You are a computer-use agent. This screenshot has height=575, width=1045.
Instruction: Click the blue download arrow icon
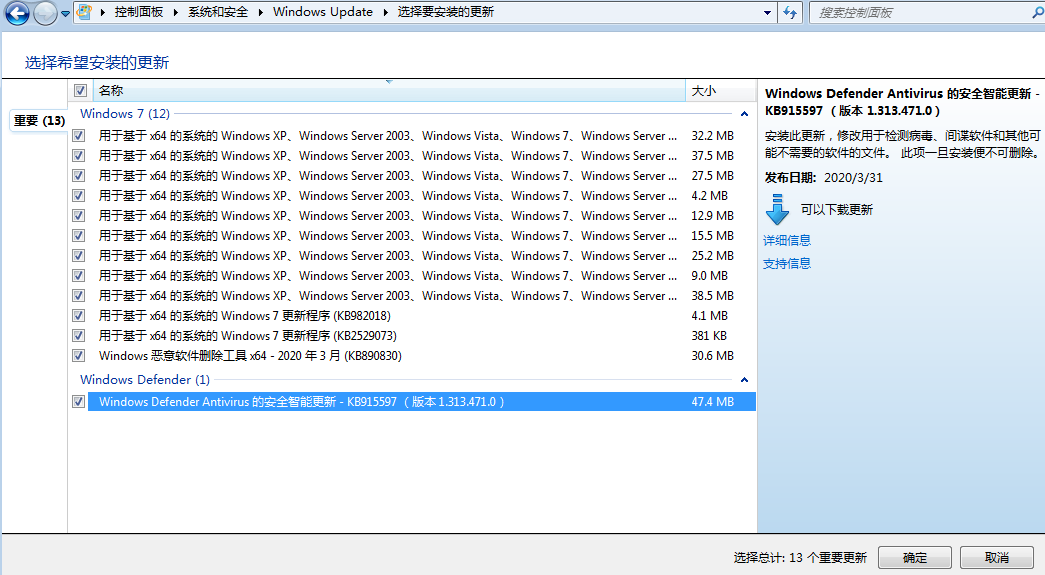point(777,209)
